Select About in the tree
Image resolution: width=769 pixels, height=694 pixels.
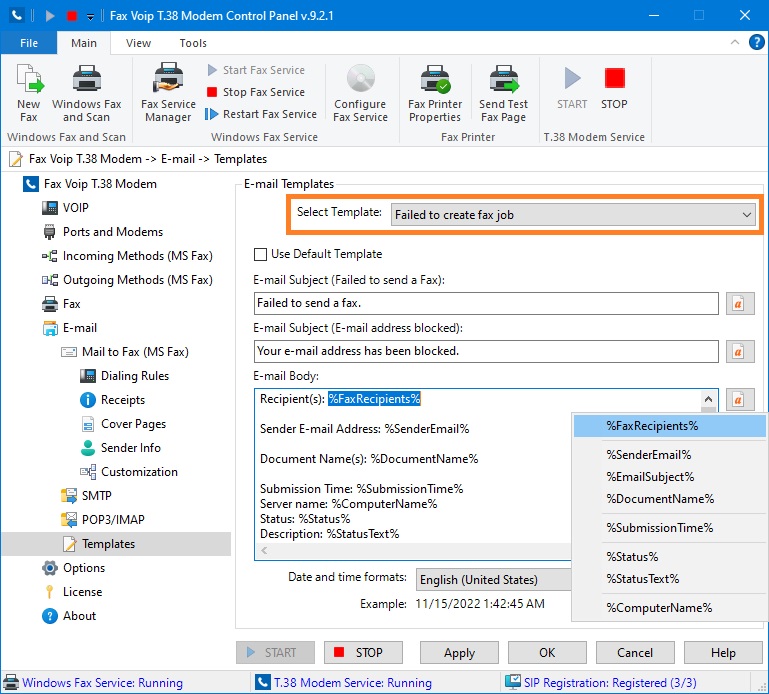(69, 616)
